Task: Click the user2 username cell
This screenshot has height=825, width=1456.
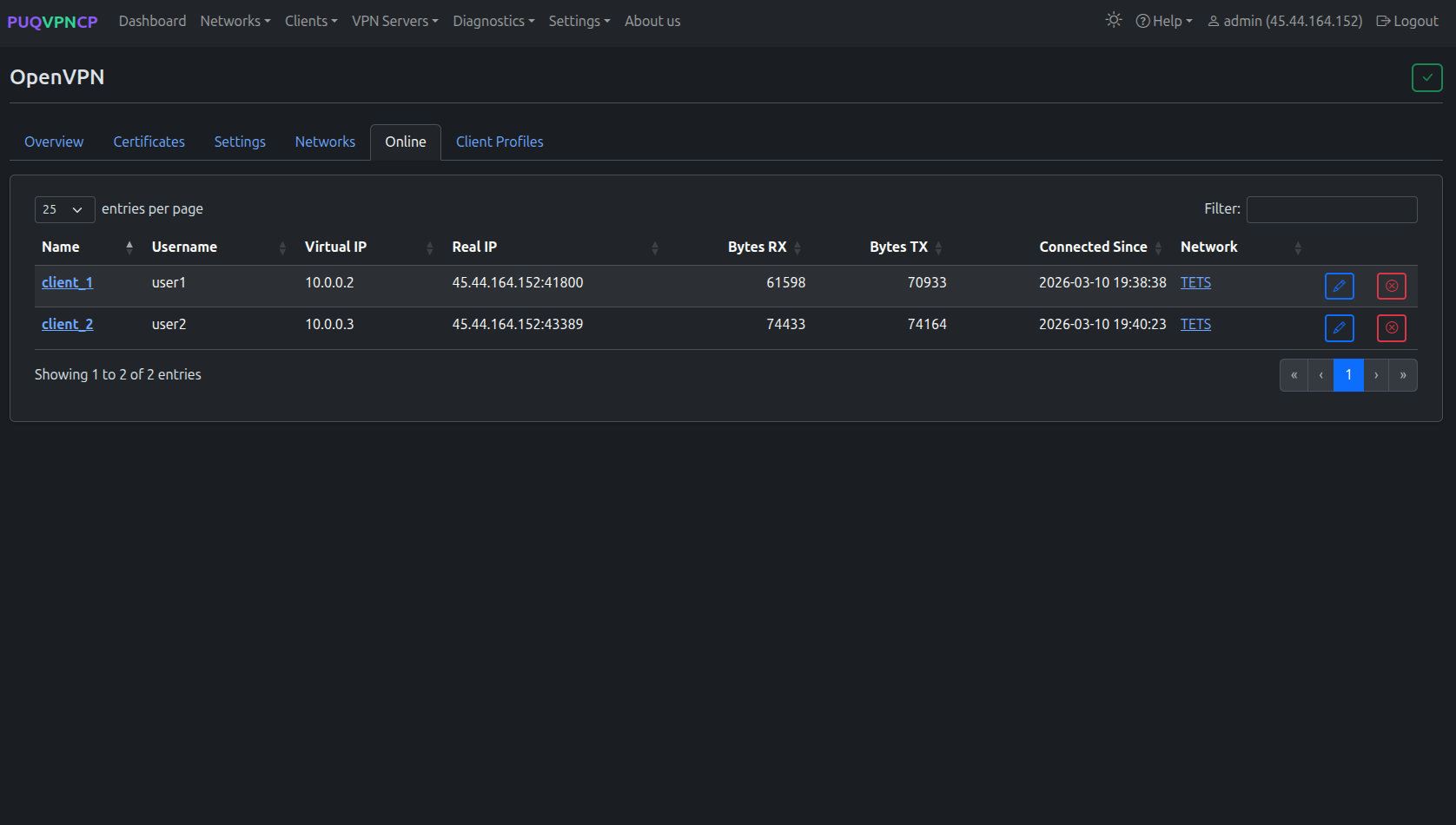Action: tap(169, 324)
